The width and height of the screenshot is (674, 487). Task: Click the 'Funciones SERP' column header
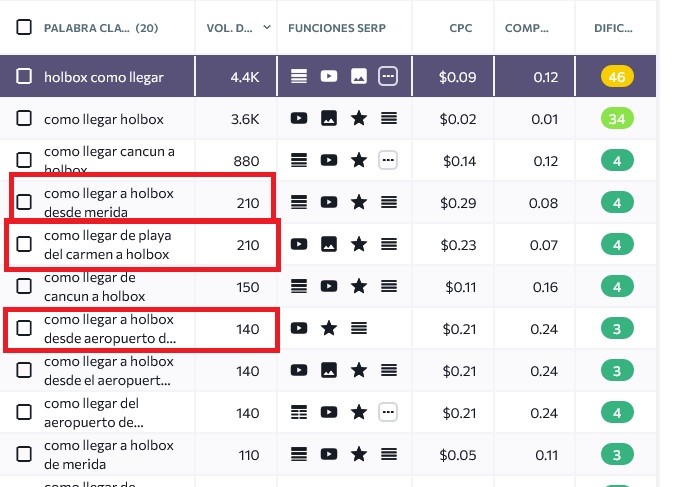click(336, 27)
